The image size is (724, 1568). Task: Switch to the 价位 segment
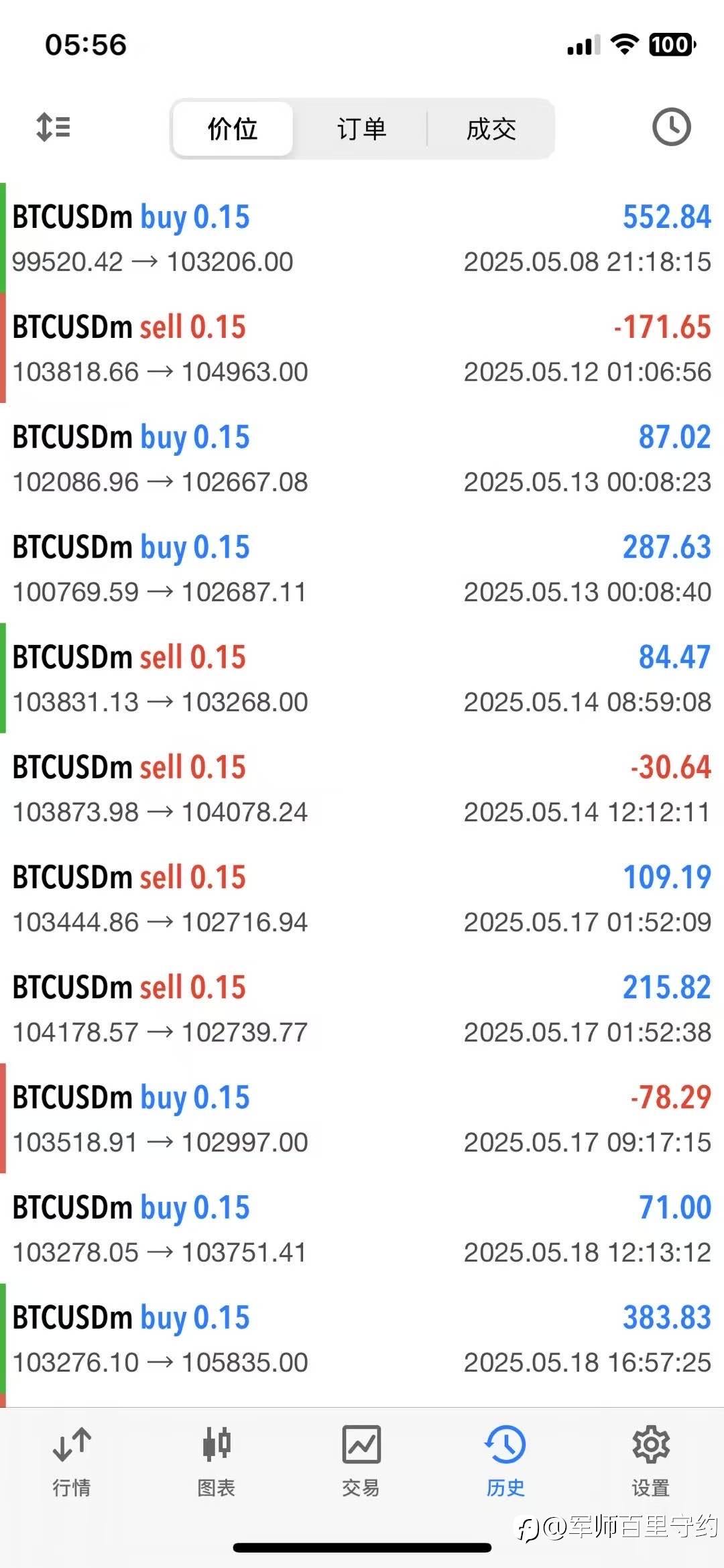(233, 129)
